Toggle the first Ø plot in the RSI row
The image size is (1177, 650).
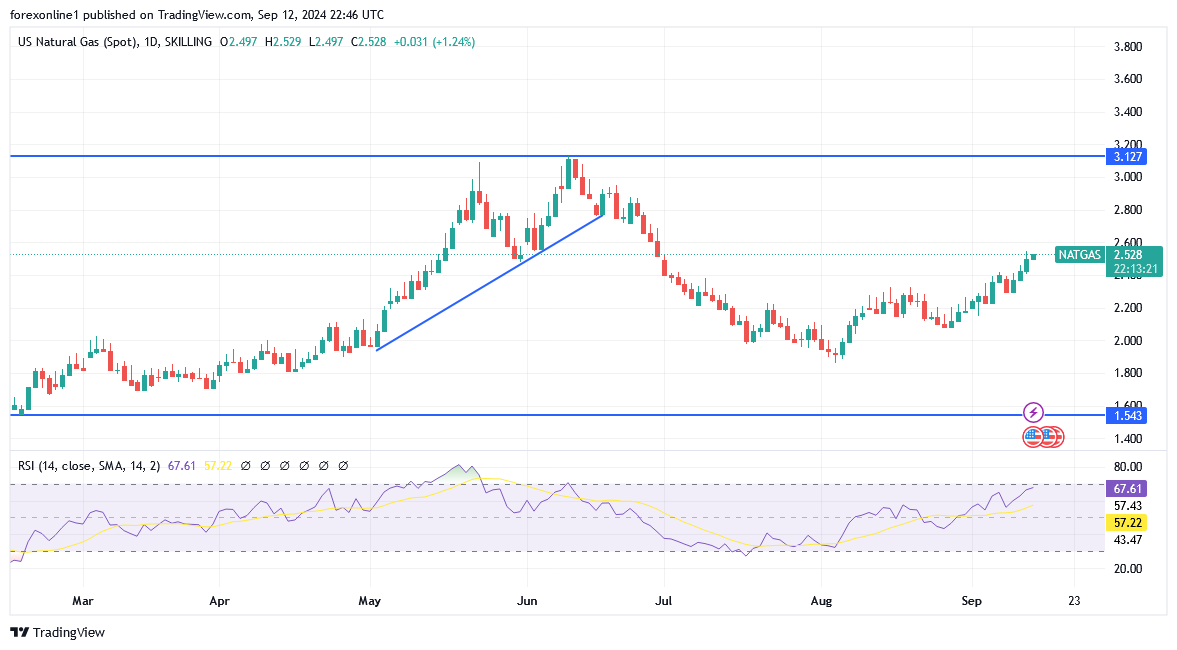[x=247, y=465]
